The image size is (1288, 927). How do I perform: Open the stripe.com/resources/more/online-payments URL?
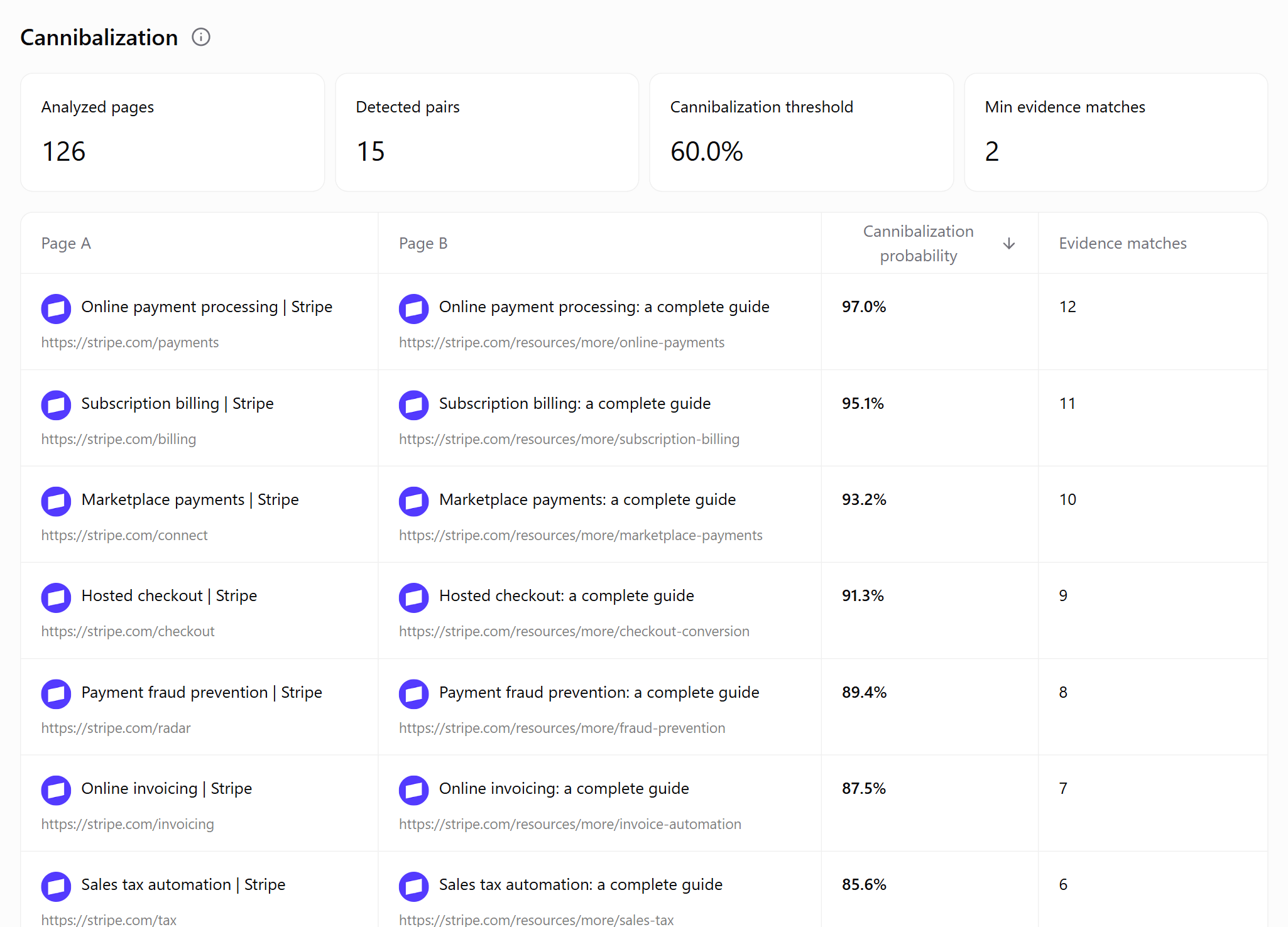click(562, 342)
